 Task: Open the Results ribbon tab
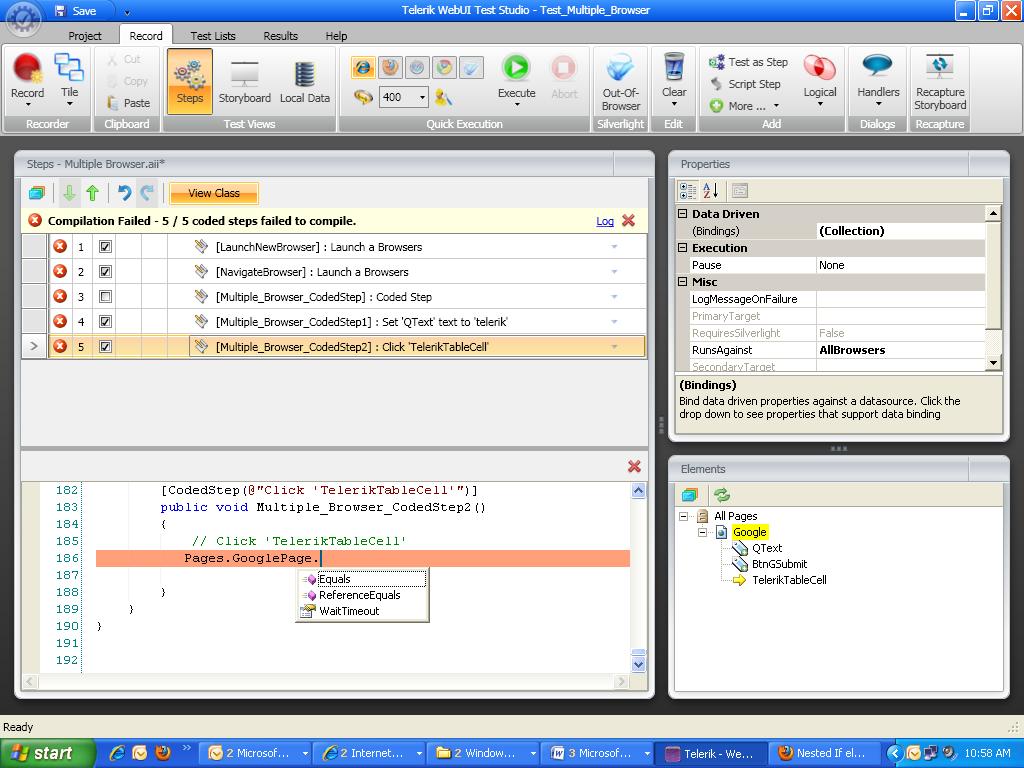(280, 36)
